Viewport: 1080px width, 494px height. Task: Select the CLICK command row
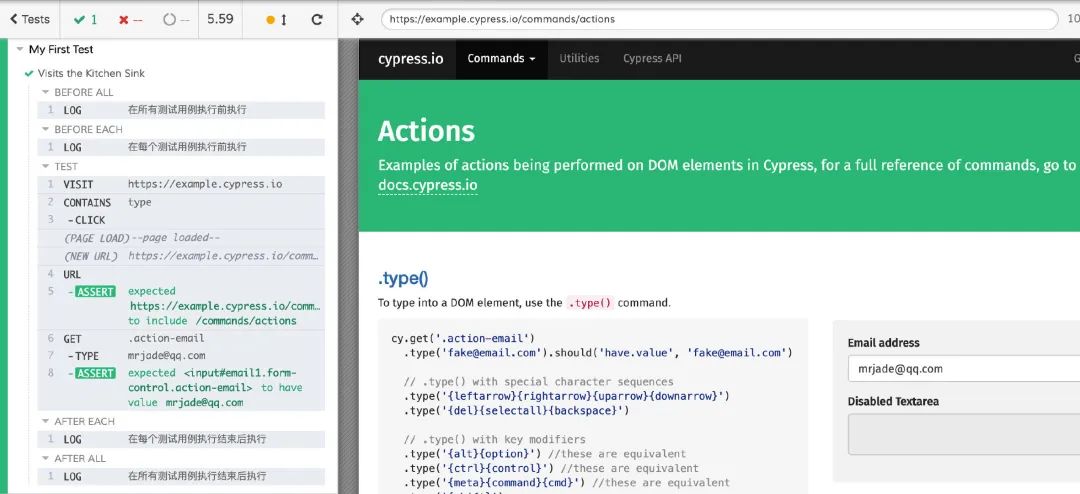[181, 220]
